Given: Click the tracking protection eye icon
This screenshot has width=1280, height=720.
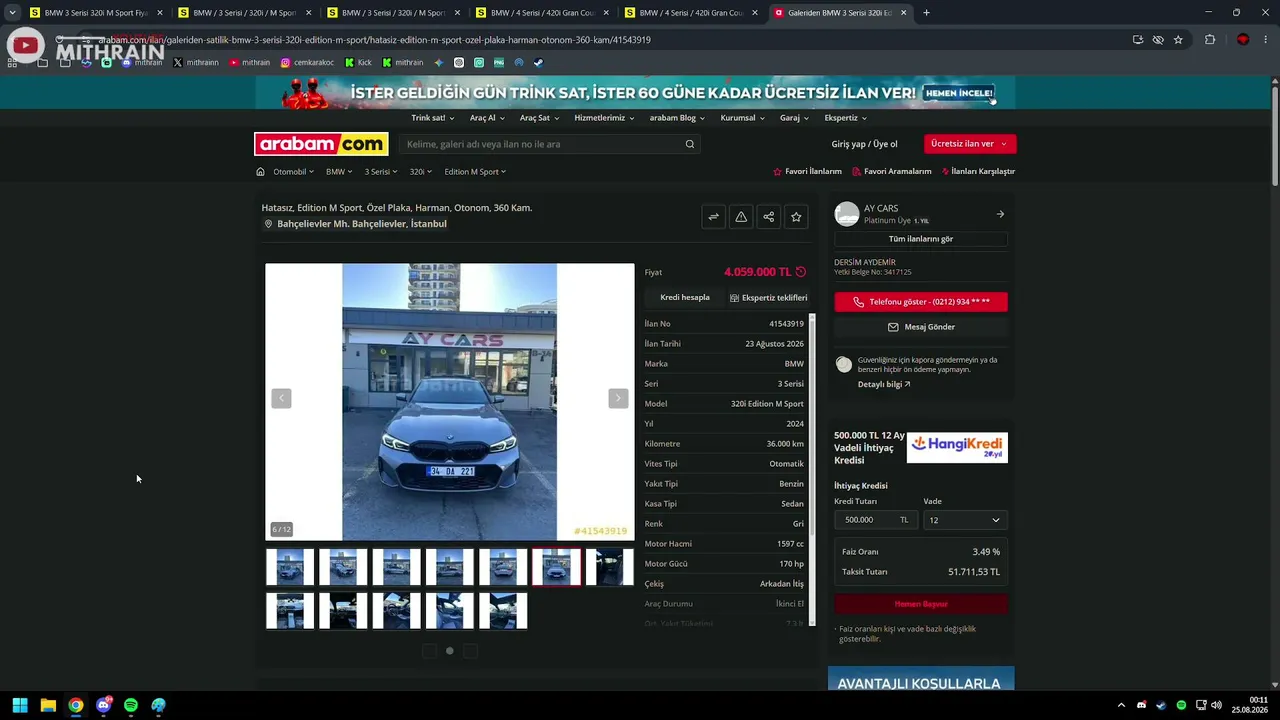Looking at the screenshot, I should [x=1158, y=40].
